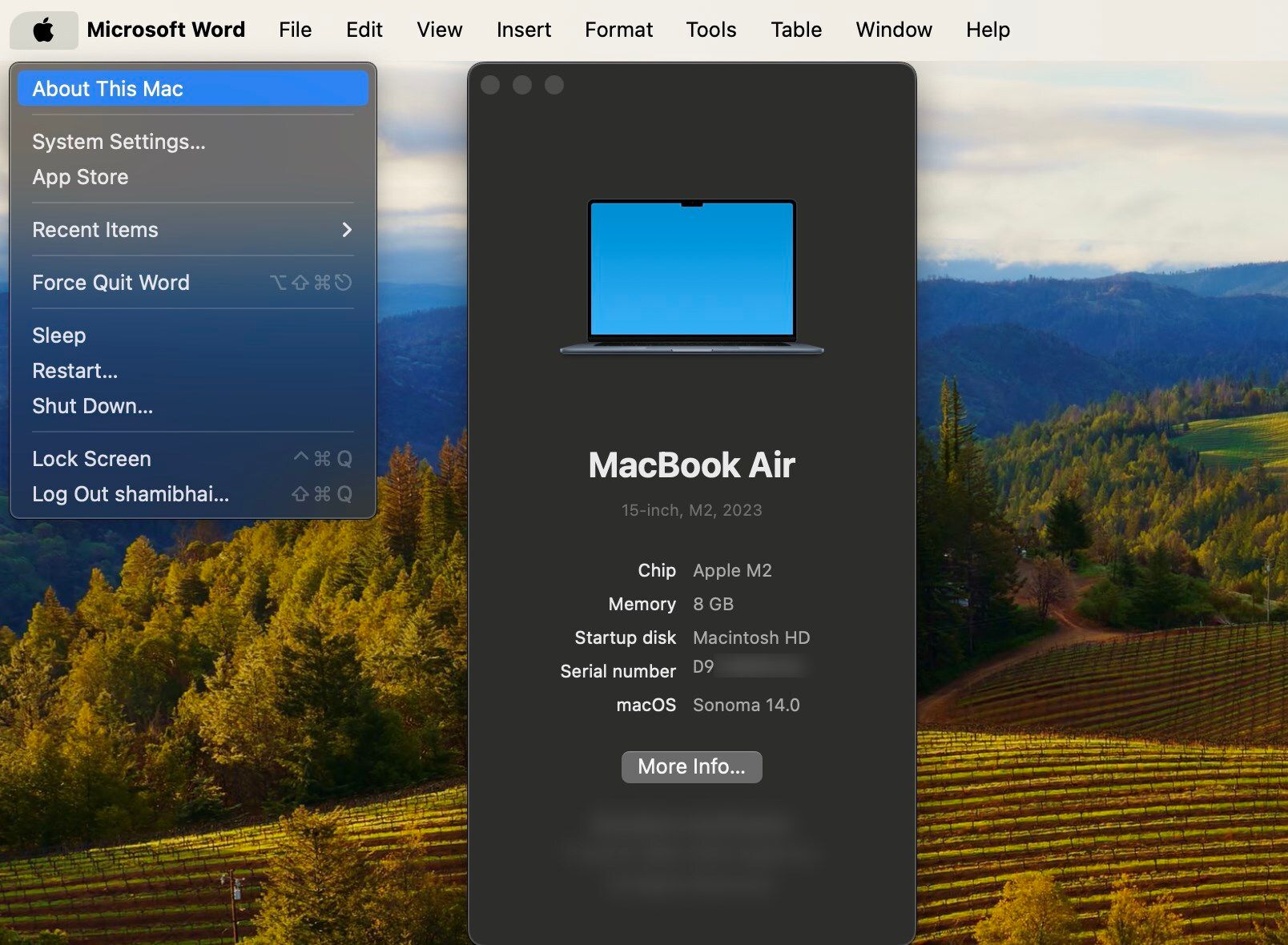Open the Table menu
1288x945 pixels.
tap(795, 30)
